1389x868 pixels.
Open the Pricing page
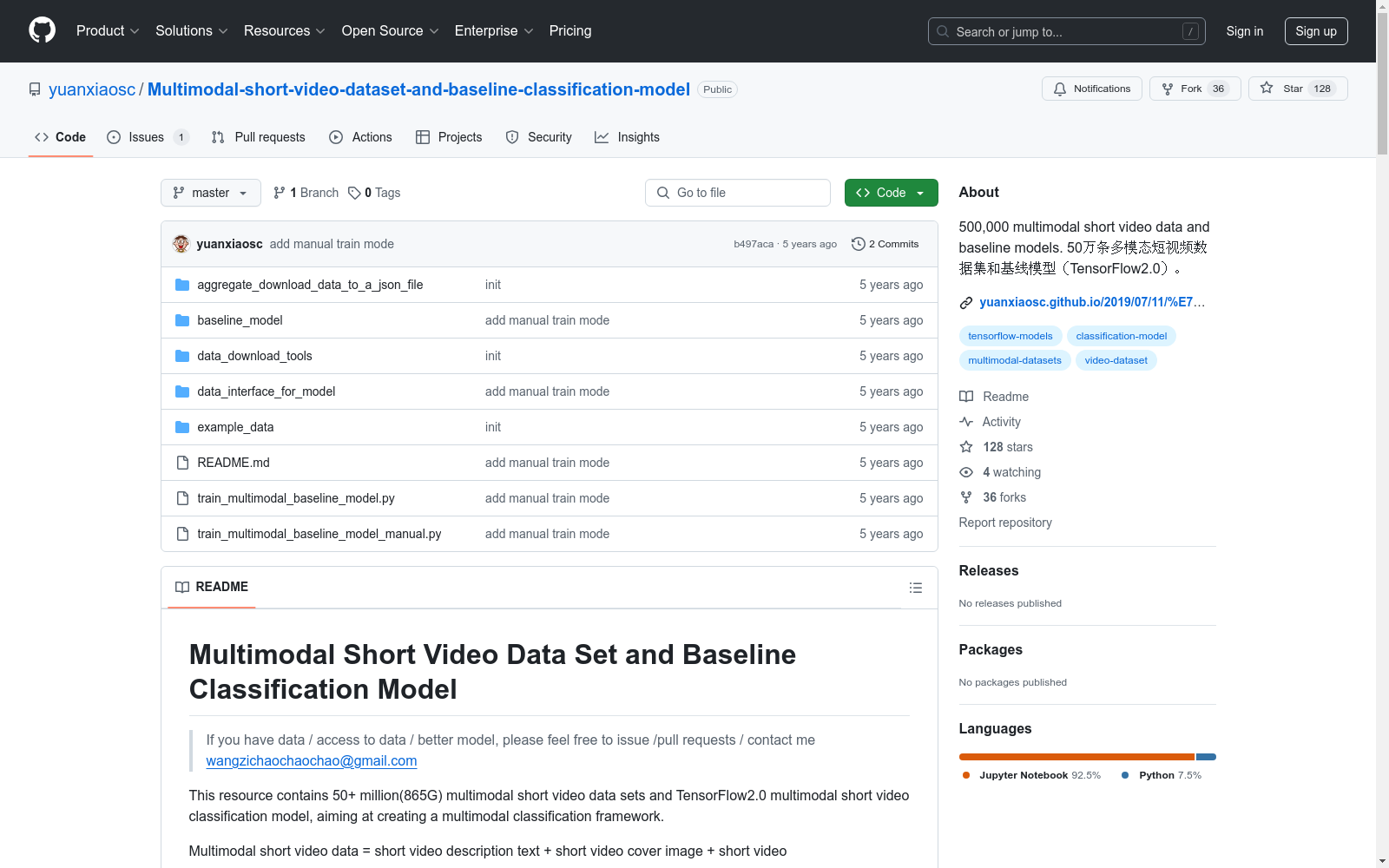click(x=570, y=30)
